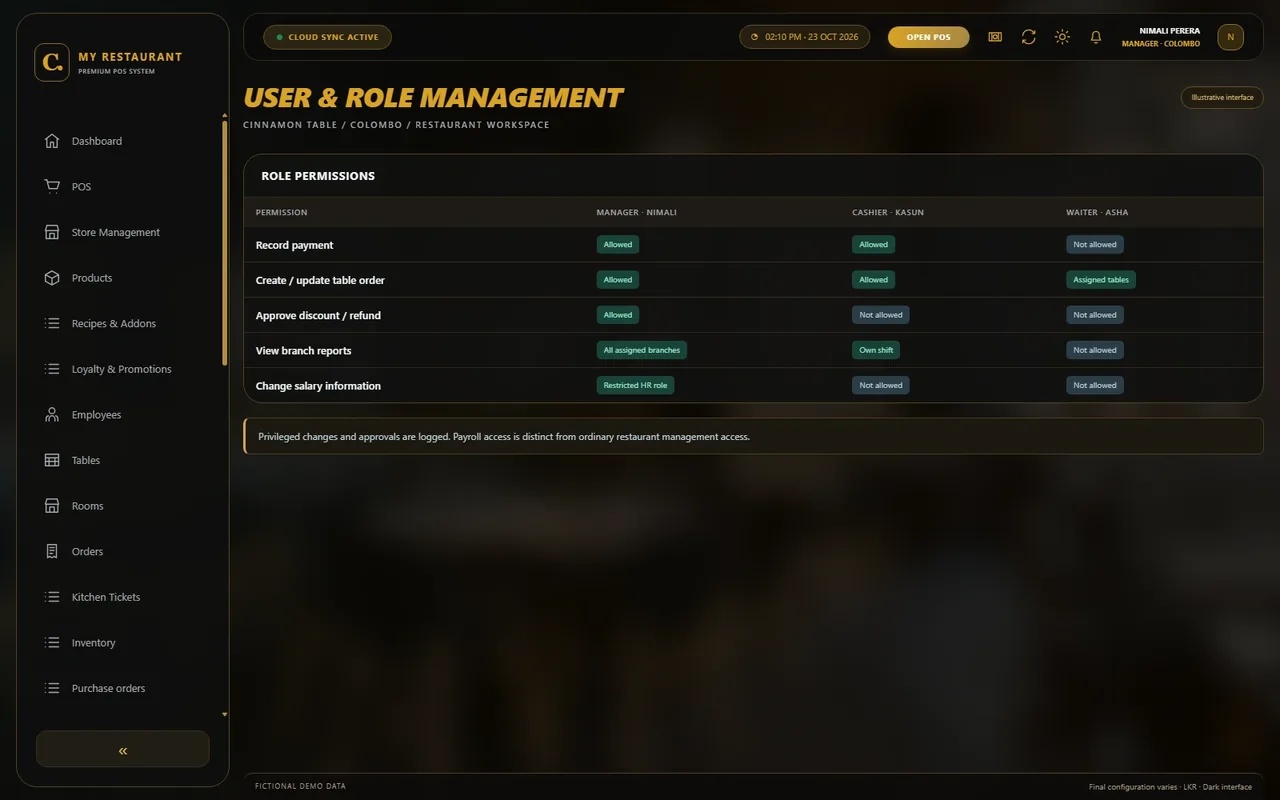
Task: Click the View branch reports label
Action: (303, 350)
